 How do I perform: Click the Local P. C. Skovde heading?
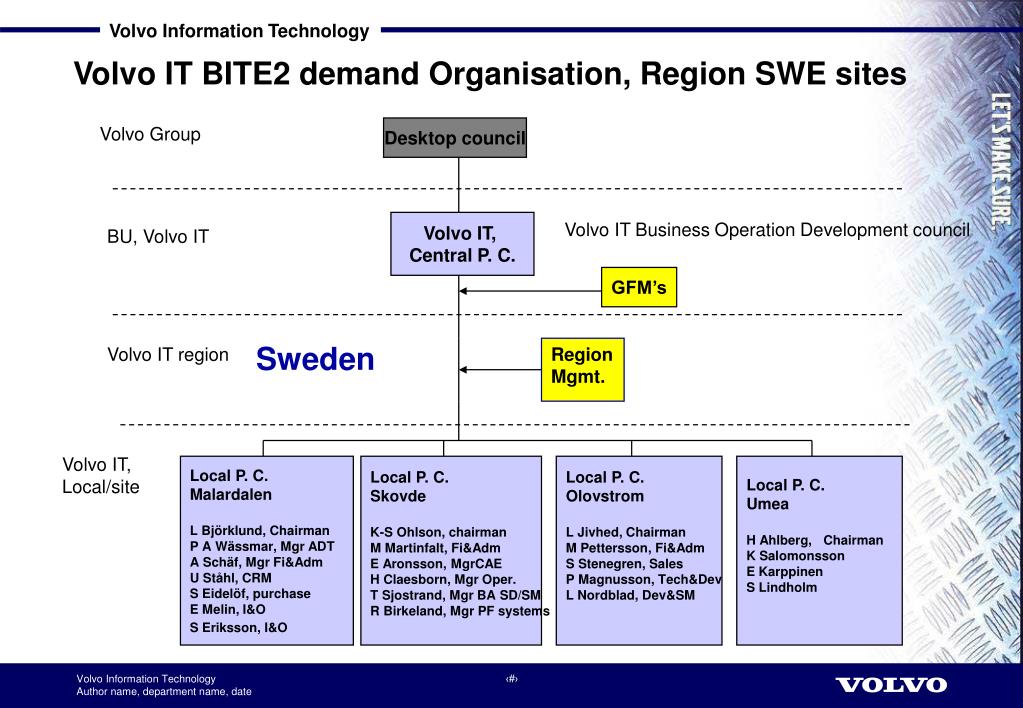click(x=409, y=487)
